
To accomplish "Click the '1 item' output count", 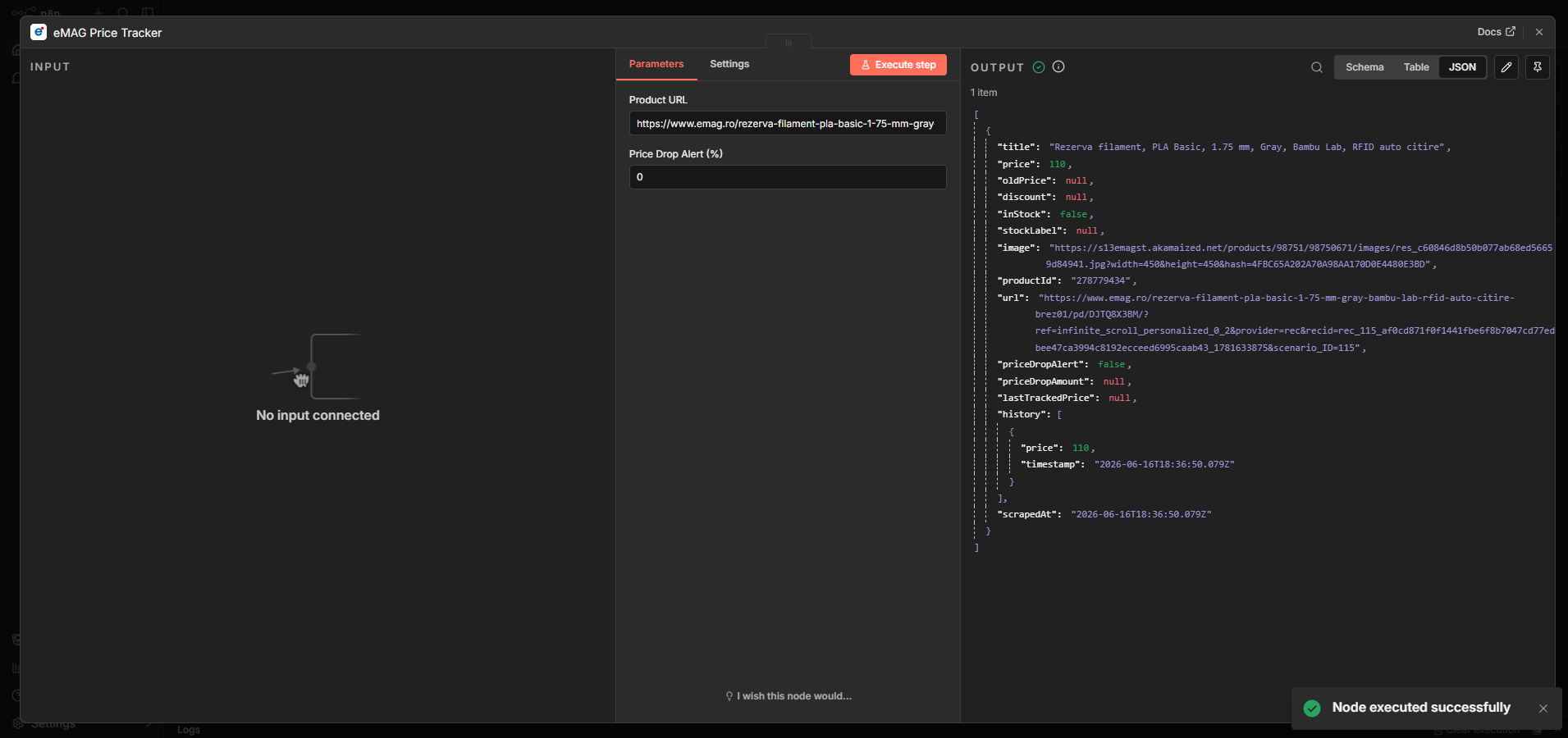I will pos(984,93).
